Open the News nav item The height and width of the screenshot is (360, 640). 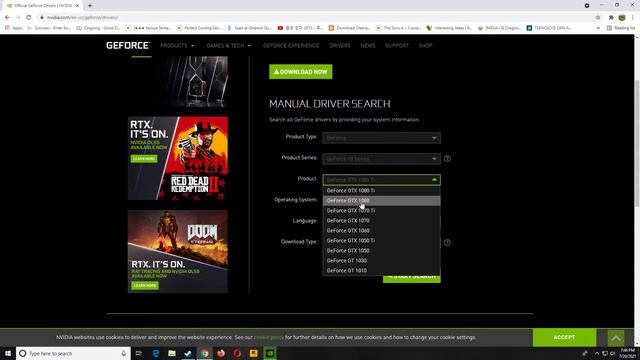pos(368,45)
